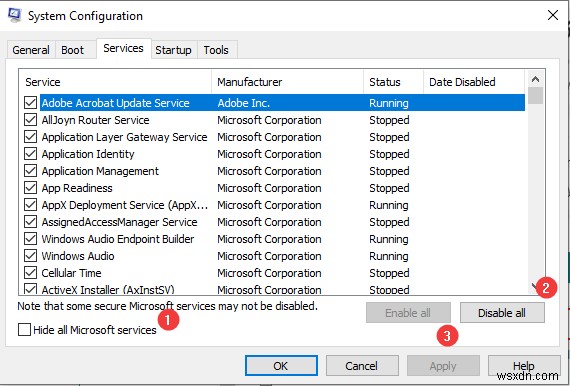Select the AllJoyn Router Service name

click(96, 120)
